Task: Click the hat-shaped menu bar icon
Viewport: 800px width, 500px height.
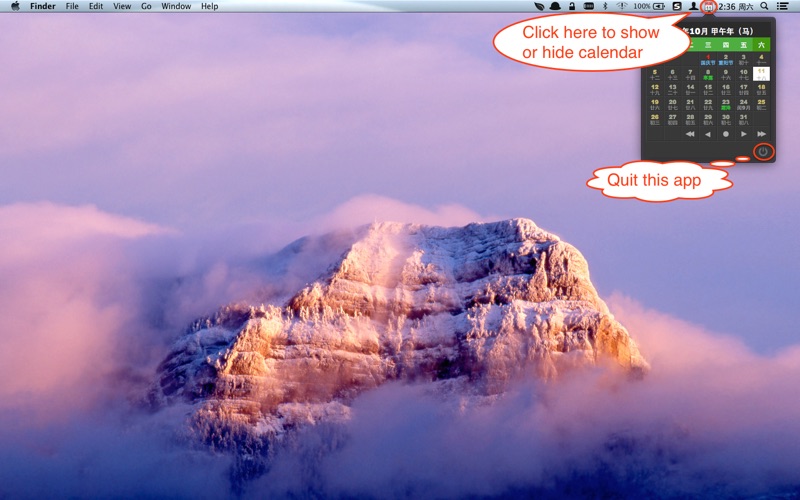Action: 555,6
